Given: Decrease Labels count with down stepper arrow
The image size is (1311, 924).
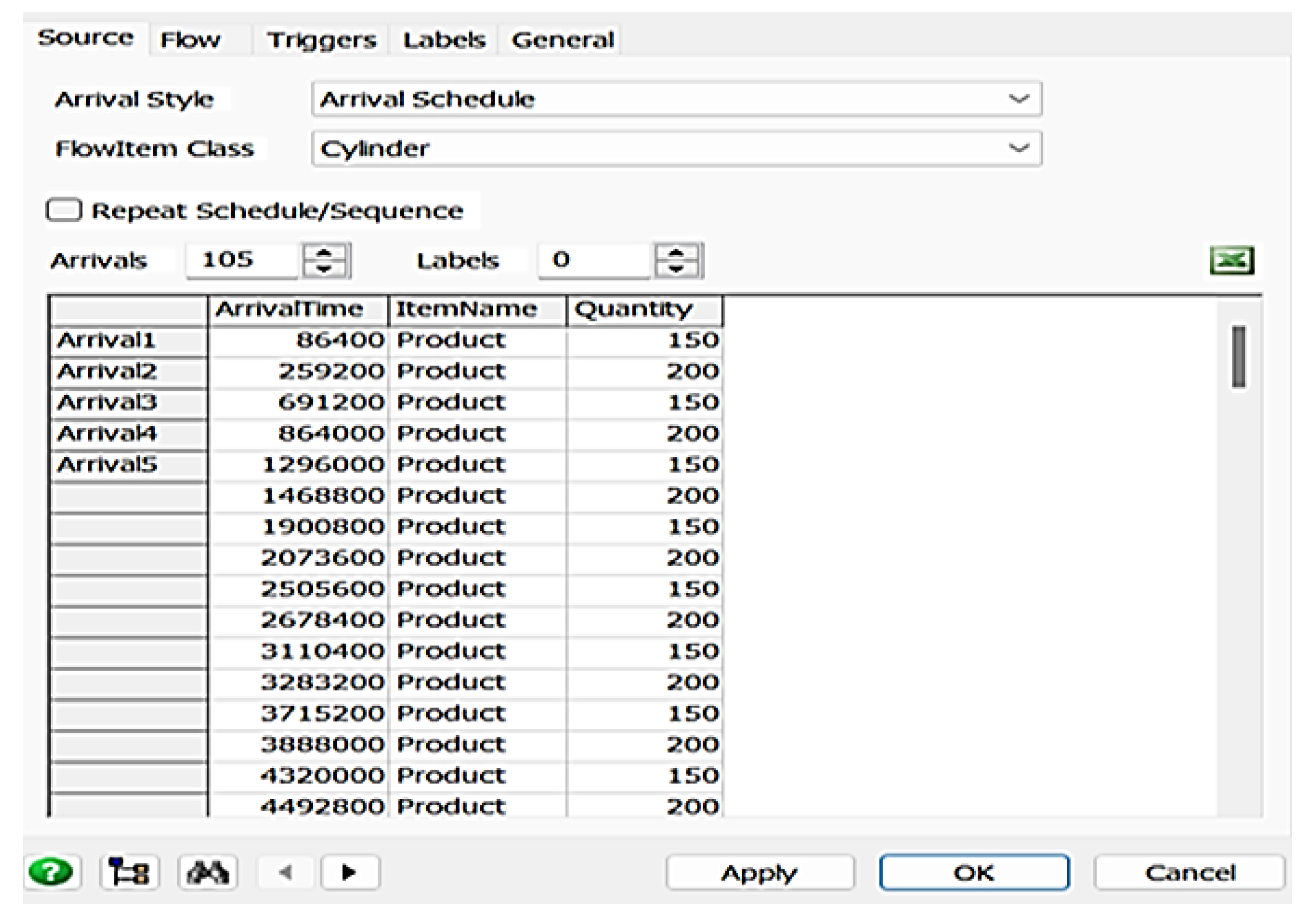Looking at the screenshot, I should [676, 268].
